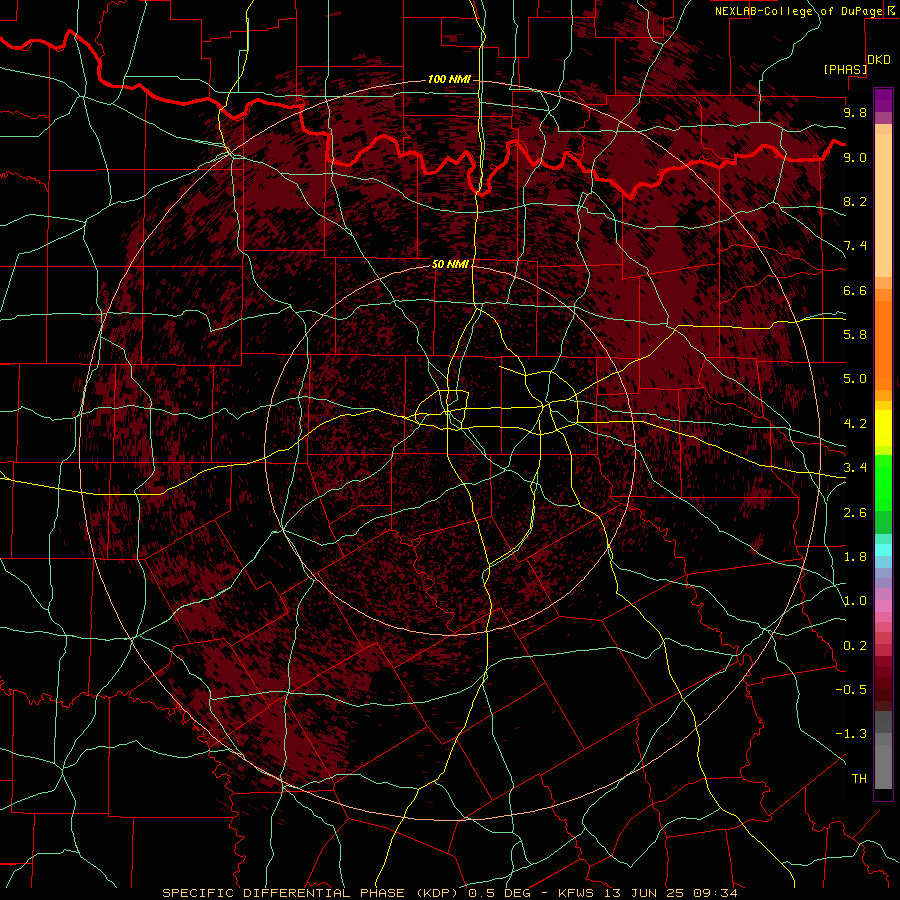Select the bright green band of the color scale
The height and width of the screenshot is (900, 900).
tap(883, 483)
